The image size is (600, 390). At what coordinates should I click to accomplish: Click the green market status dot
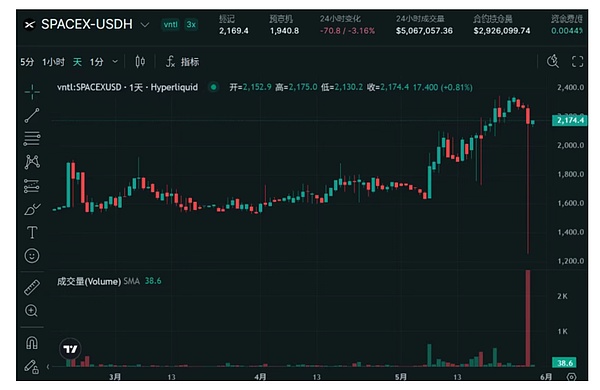tap(214, 87)
